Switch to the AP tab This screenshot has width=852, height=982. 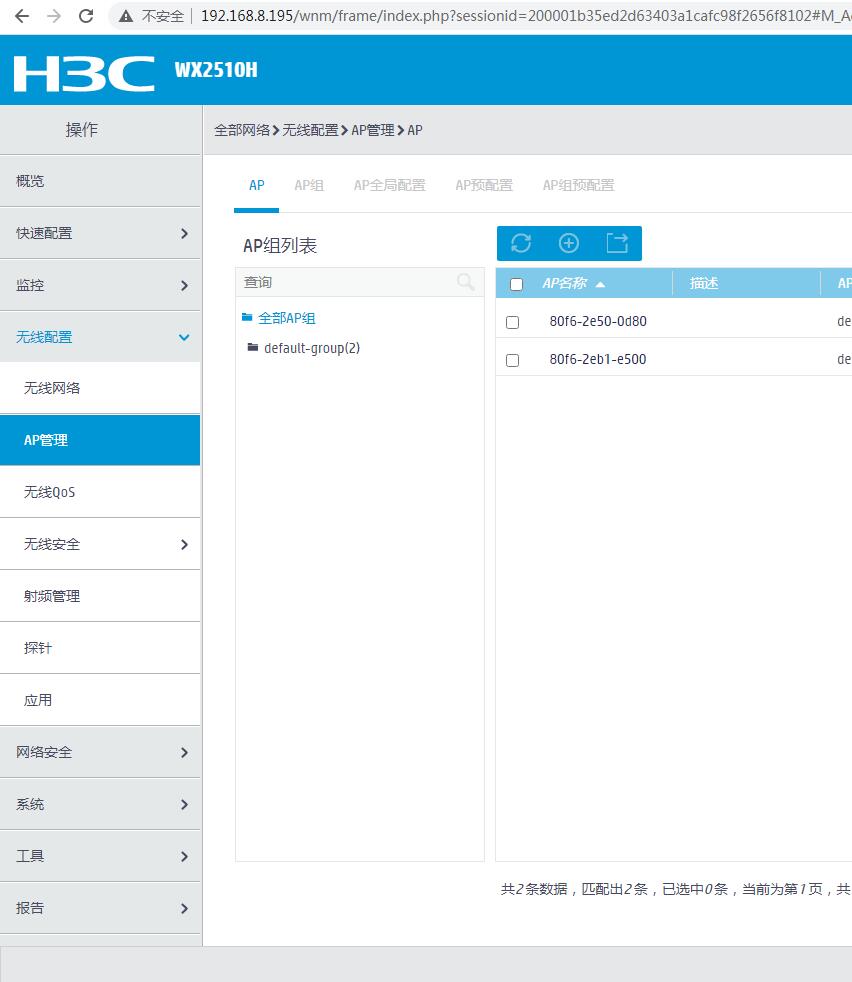(256, 185)
